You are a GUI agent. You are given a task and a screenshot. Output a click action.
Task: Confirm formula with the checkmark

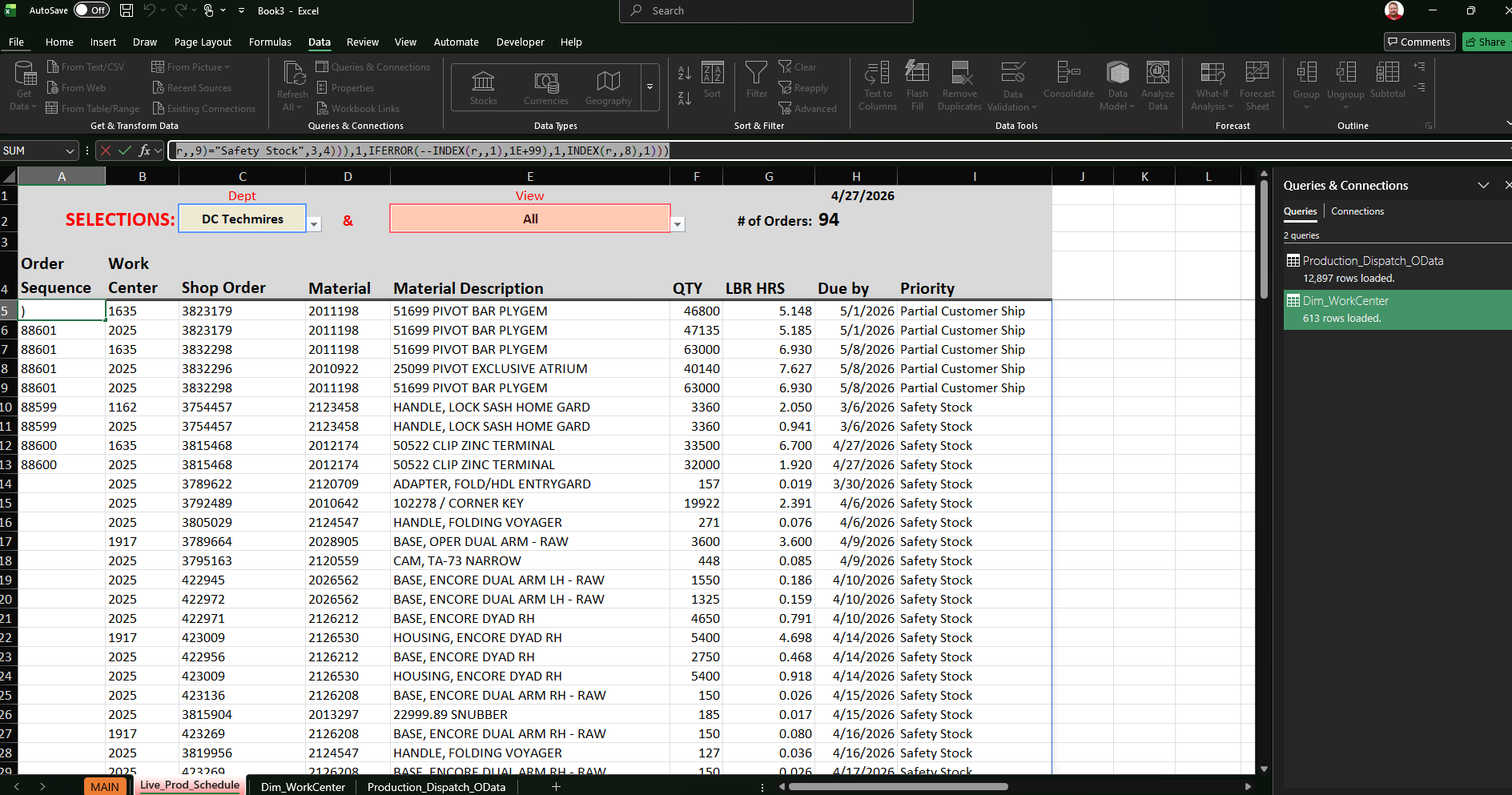(x=125, y=151)
